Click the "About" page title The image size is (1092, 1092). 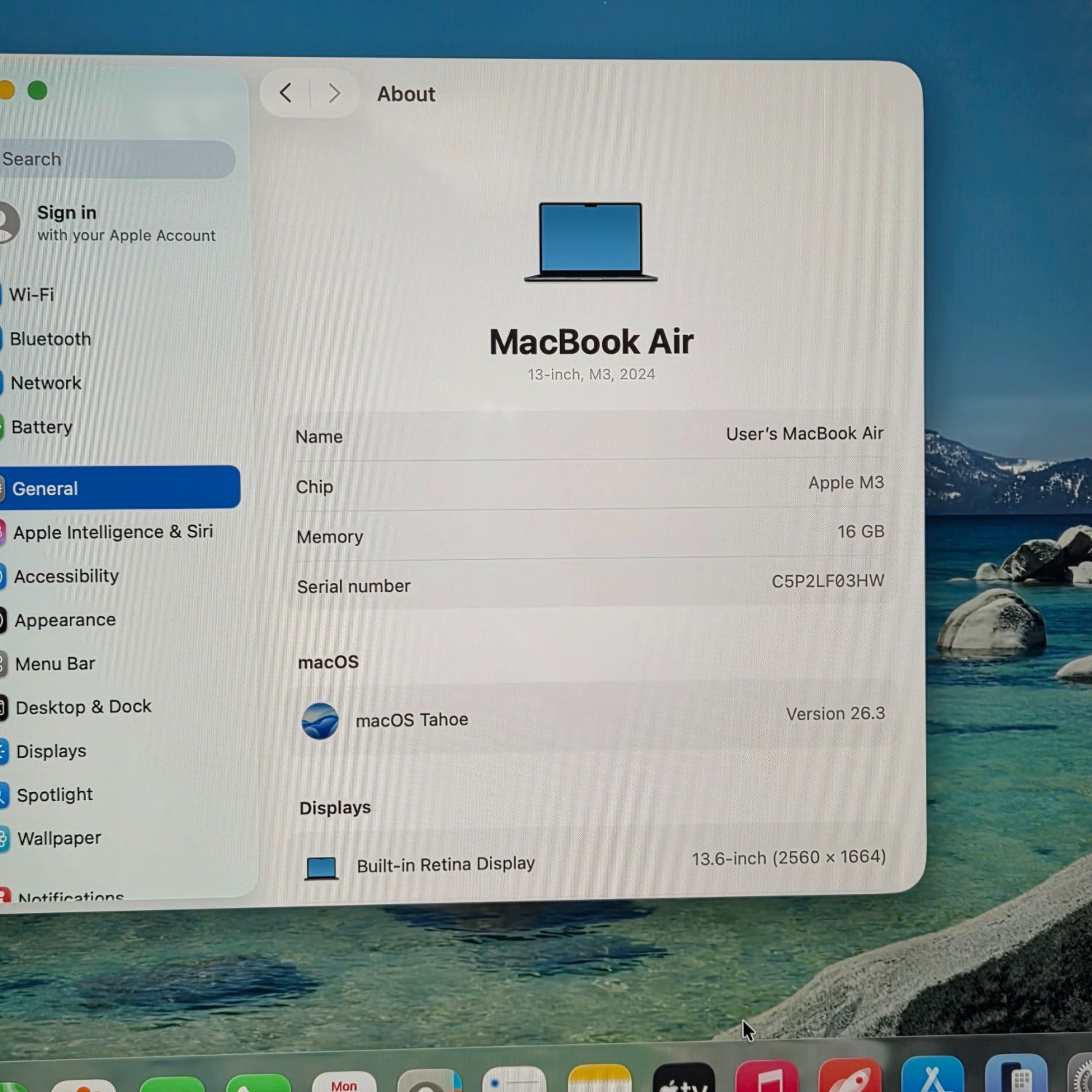pos(406,94)
